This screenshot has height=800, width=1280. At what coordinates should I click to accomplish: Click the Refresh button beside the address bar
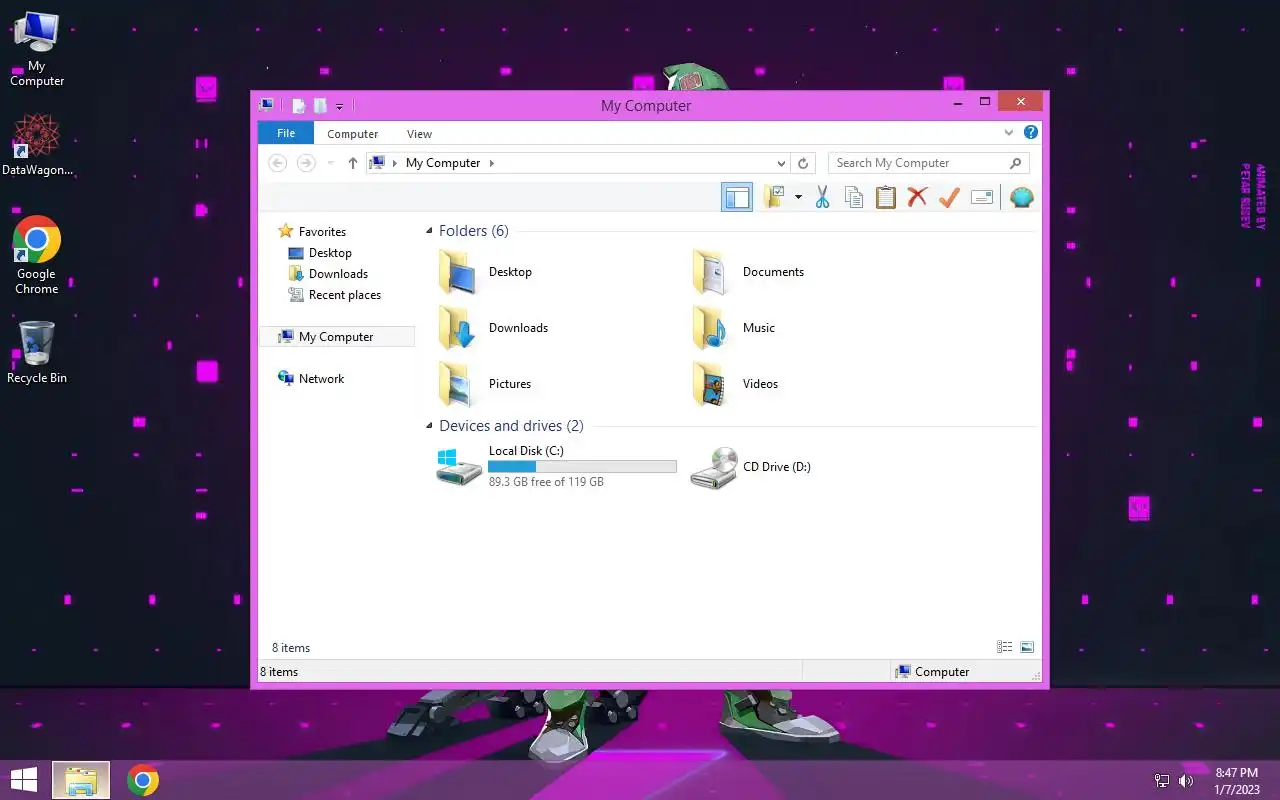click(x=803, y=163)
